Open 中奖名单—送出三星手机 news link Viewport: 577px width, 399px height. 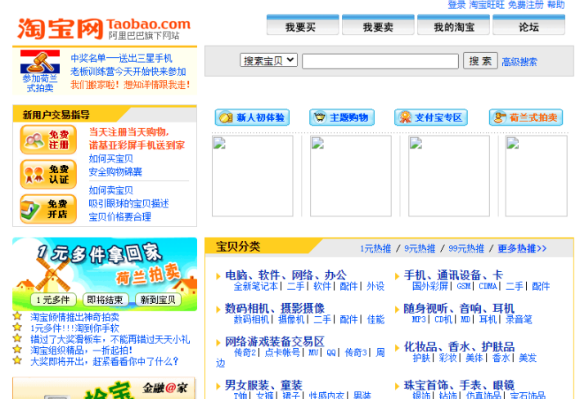pyautogui.click(x=121, y=58)
